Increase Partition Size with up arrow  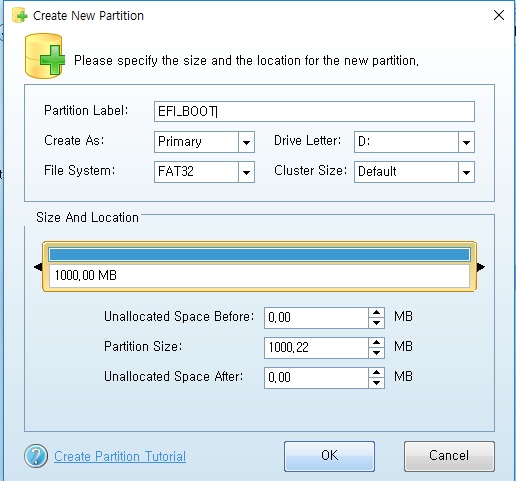(377, 343)
